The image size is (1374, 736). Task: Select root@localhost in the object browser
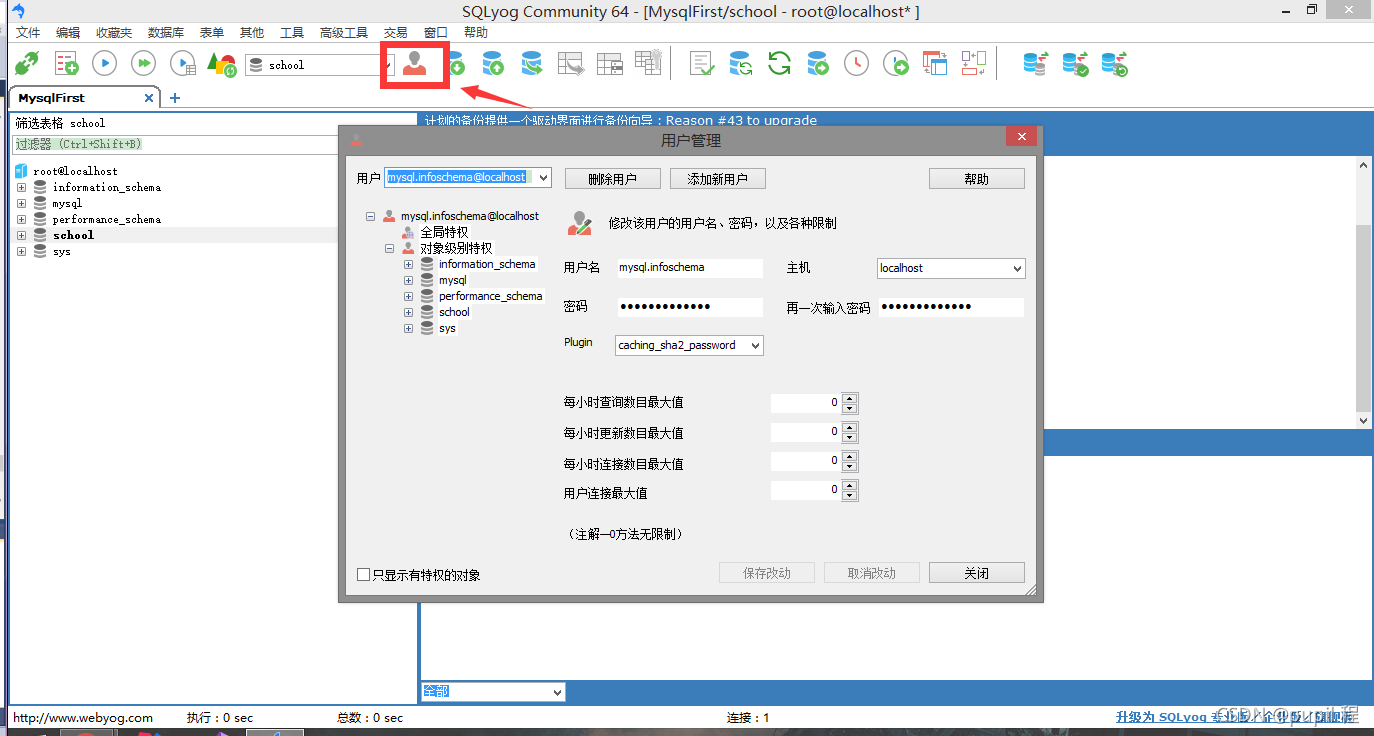pyautogui.click(x=75, y=171)
